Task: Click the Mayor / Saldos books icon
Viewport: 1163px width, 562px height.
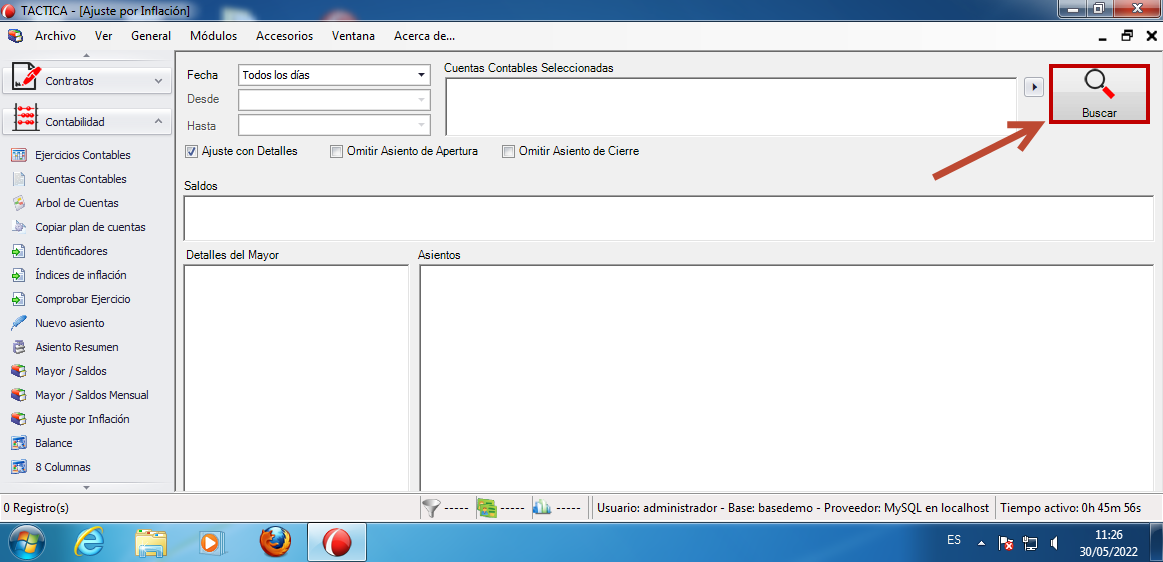Action: coord(19,371)
